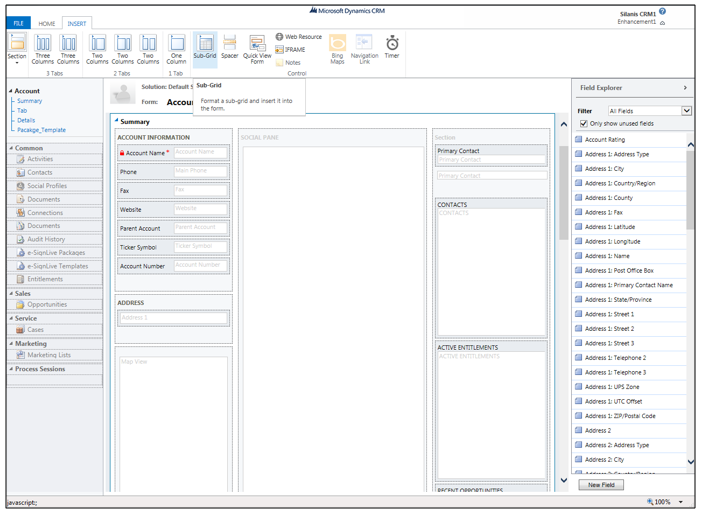
Task: Insert three-tab Three Columns layout, first option
Action: pyautogui.click(x=43, y=49)
